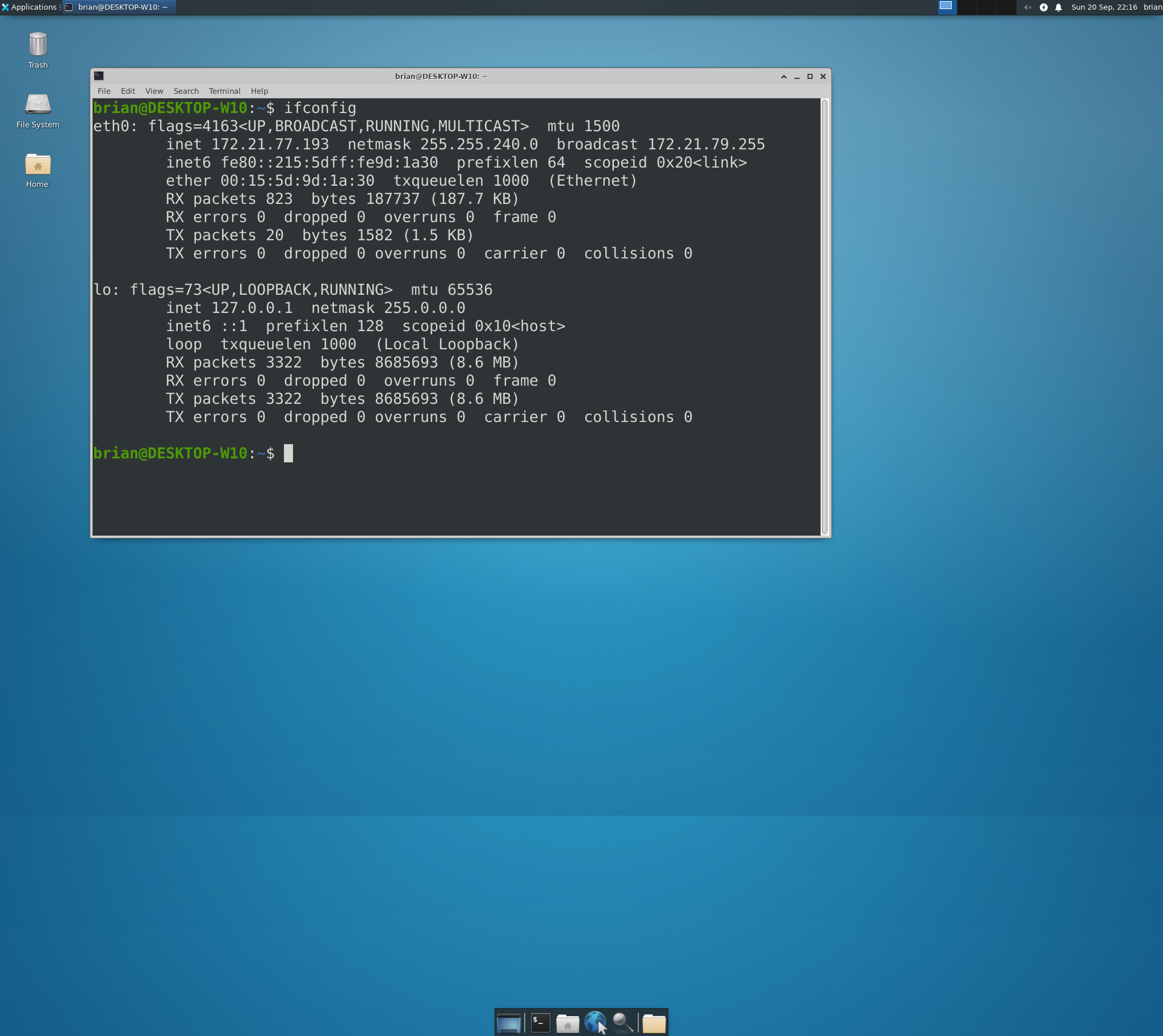Open the Terminal menu in menubar

coord(224,91)
